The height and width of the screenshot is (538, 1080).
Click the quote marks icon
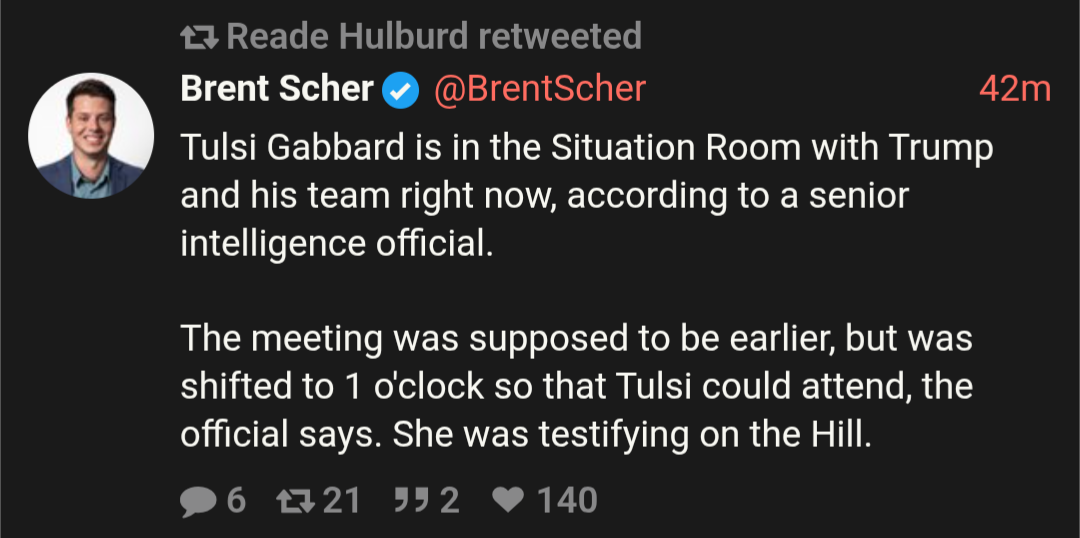click(x=412, y=499)
